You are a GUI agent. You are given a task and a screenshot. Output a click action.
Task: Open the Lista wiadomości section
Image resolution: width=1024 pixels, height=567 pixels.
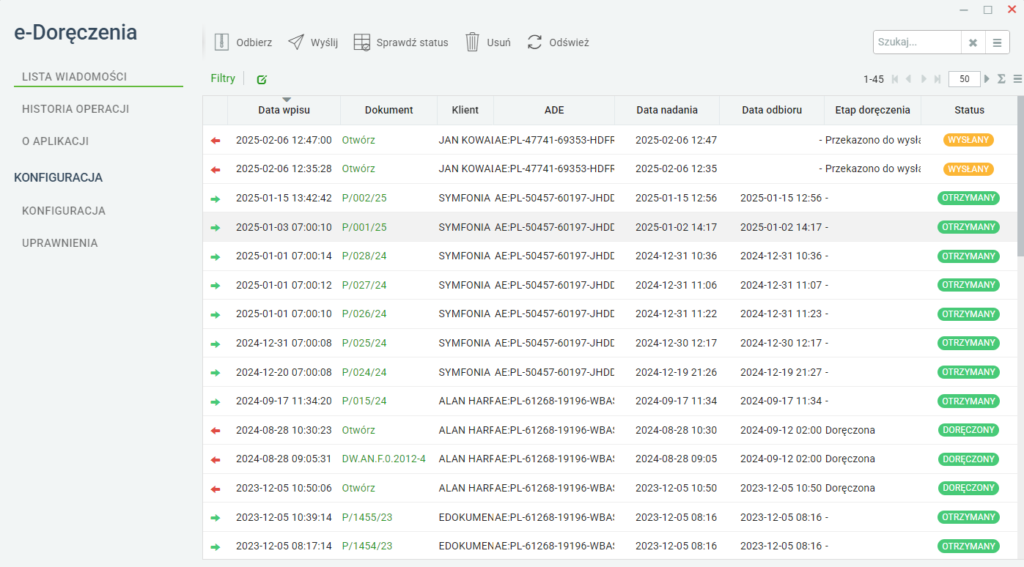pyautogui.click(x=74, y=76)
